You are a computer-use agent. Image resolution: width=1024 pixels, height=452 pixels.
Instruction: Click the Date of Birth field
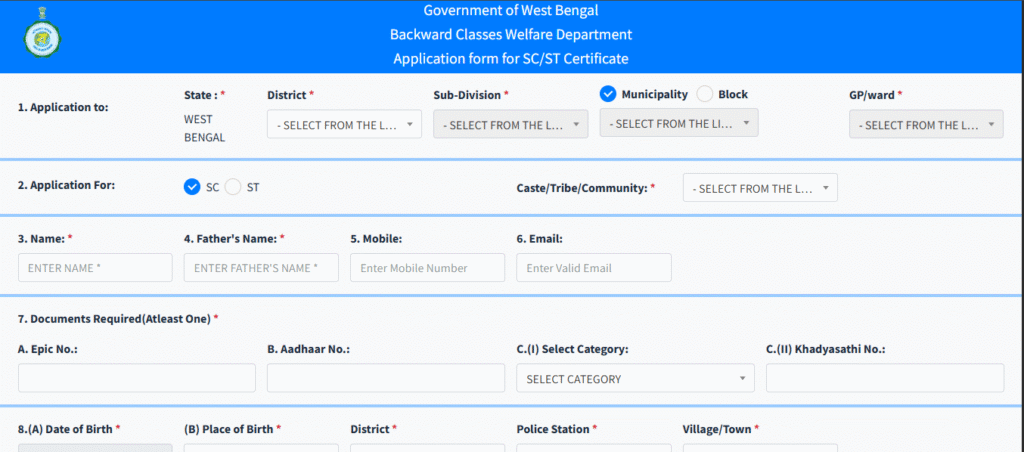95,448
